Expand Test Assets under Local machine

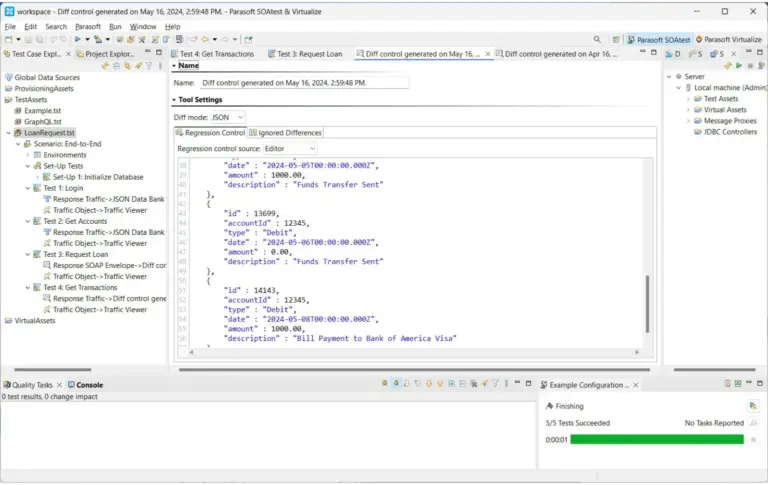(x=688, y=99)
